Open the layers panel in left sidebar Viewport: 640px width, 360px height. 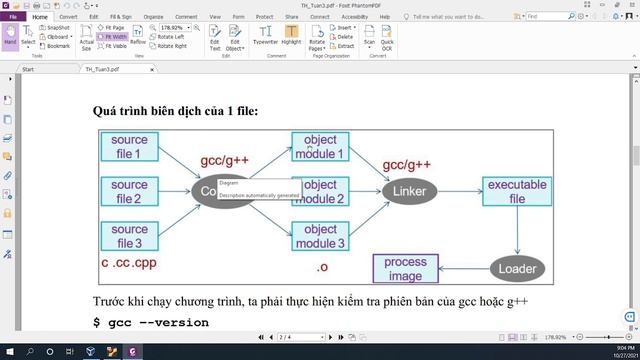coord(7,138)
